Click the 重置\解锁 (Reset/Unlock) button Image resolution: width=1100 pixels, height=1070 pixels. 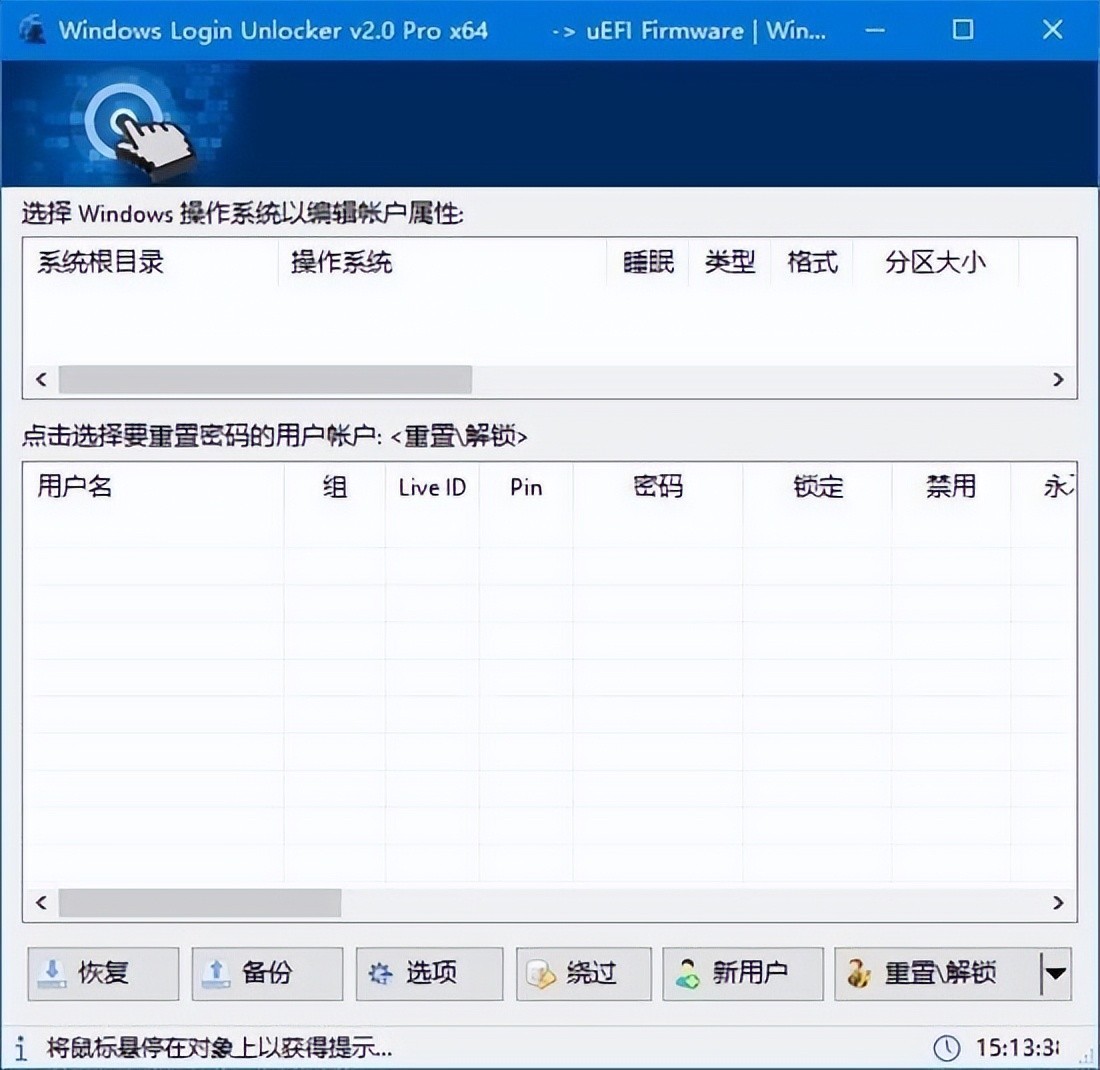coord(937,973)
